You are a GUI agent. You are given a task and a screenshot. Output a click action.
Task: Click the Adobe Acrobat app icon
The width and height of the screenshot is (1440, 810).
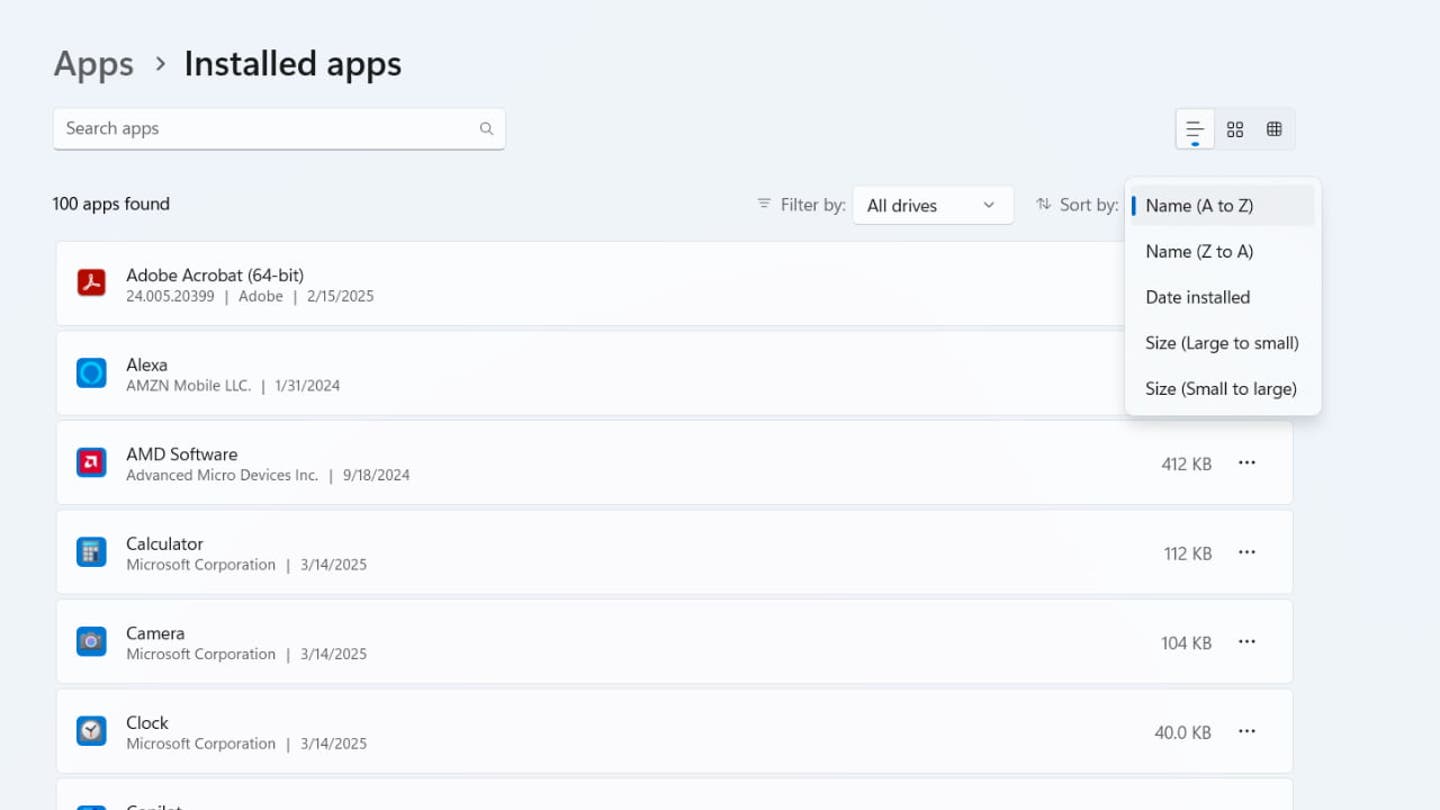(x=91, y=283)
